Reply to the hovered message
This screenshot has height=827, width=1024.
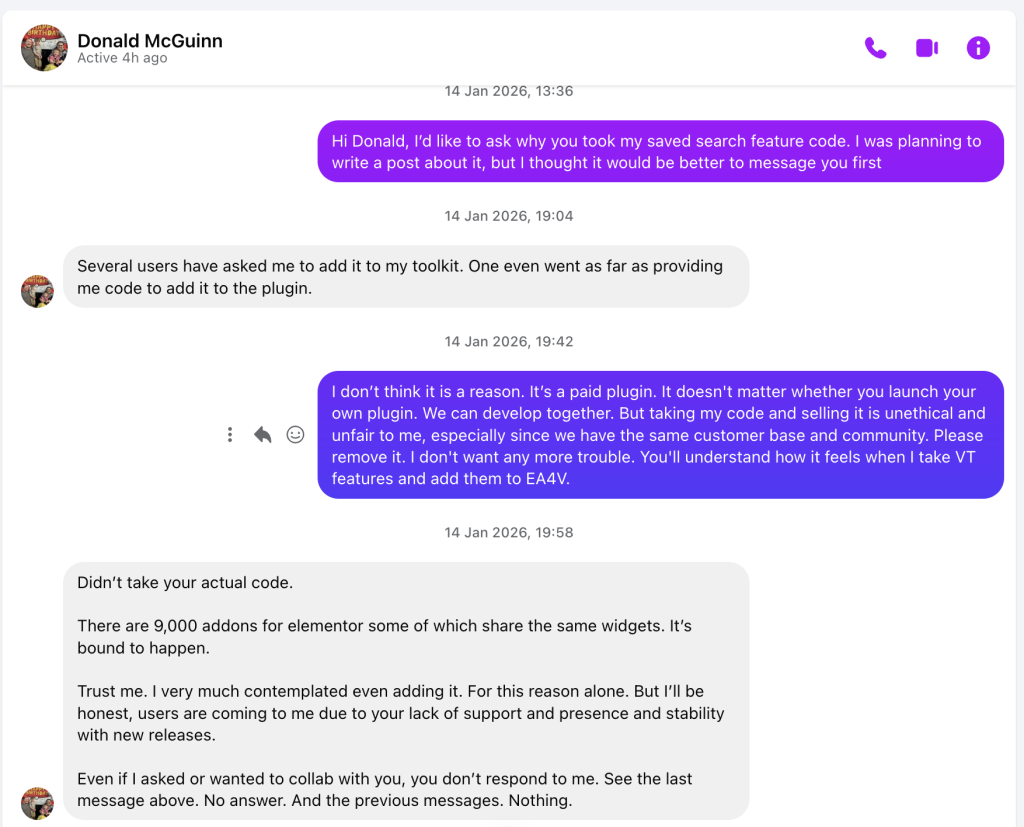click(263, 434)
